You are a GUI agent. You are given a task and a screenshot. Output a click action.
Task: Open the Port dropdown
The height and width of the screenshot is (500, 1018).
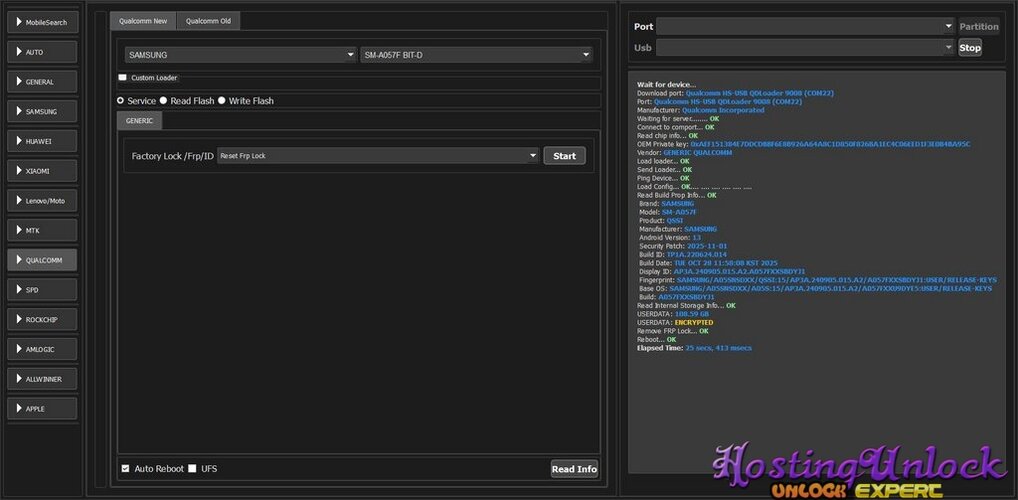coord(804,27)
